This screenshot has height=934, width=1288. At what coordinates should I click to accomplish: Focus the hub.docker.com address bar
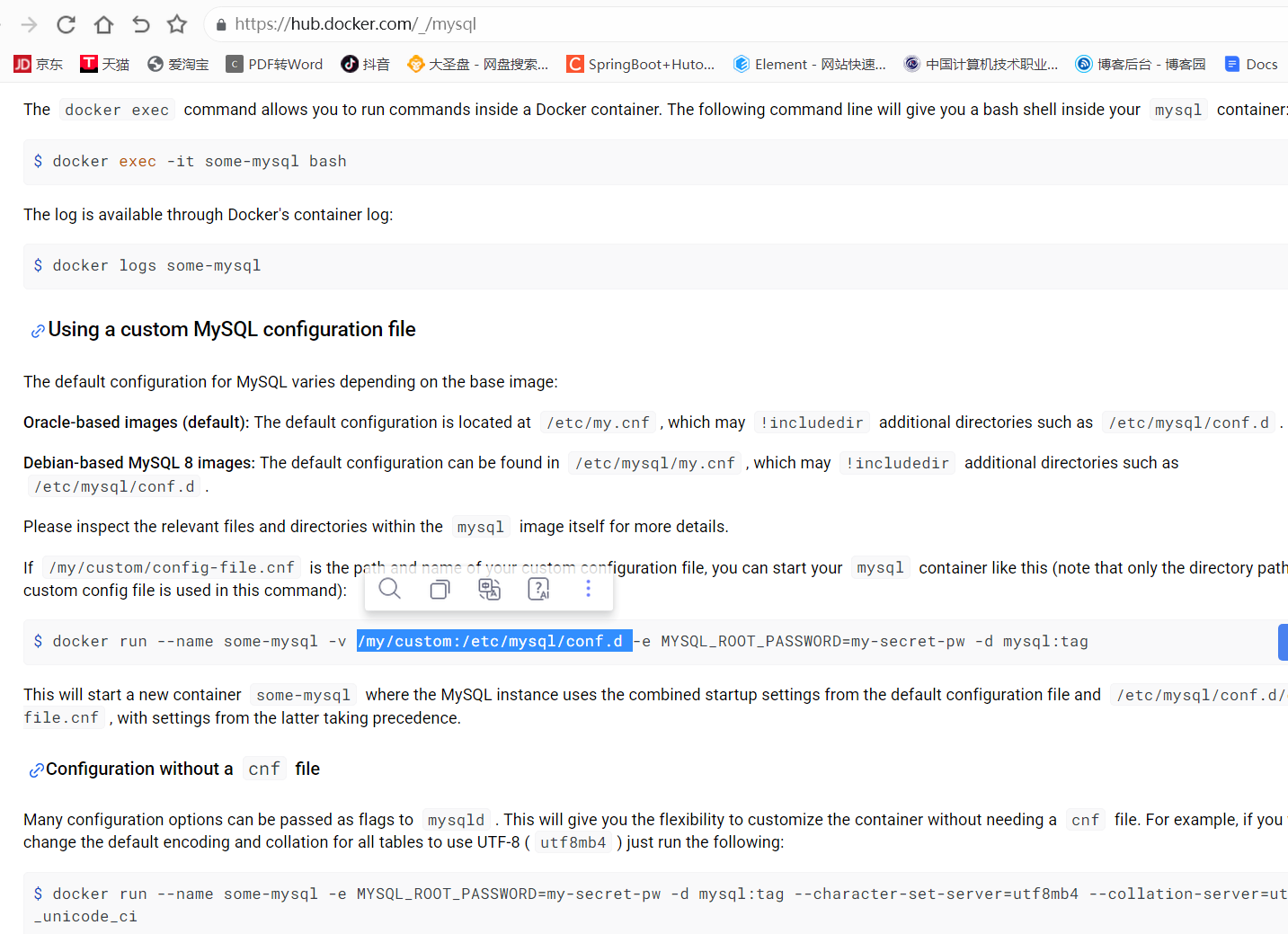pyautogui.click(x=746, y=24)
